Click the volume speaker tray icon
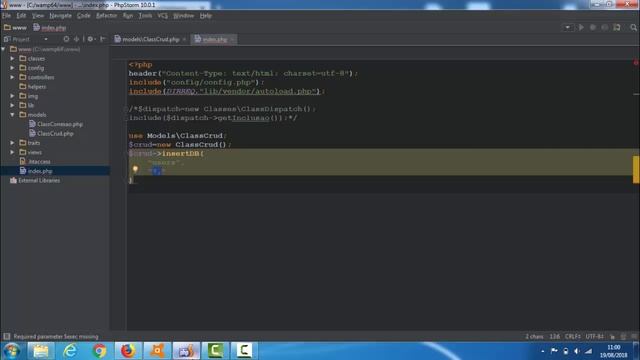 [x=577, y=351]
